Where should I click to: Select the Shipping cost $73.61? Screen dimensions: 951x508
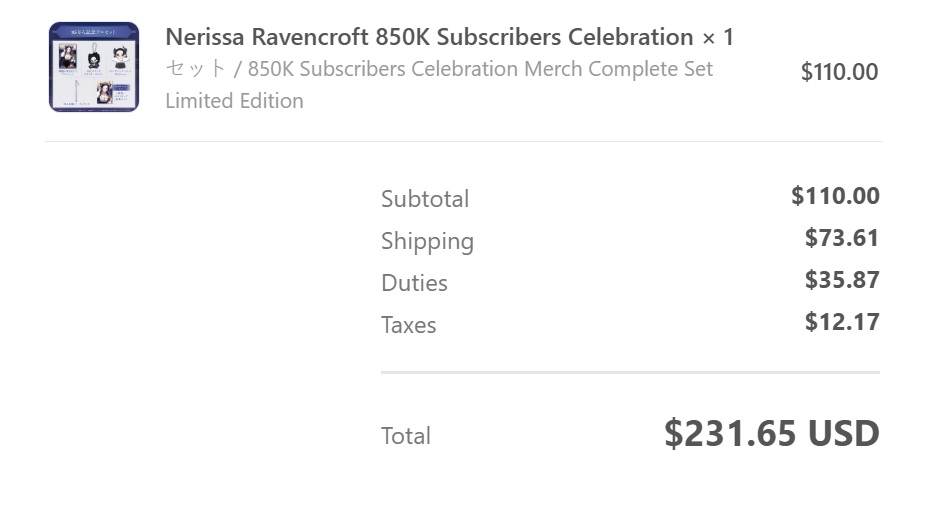pos(842,238)
